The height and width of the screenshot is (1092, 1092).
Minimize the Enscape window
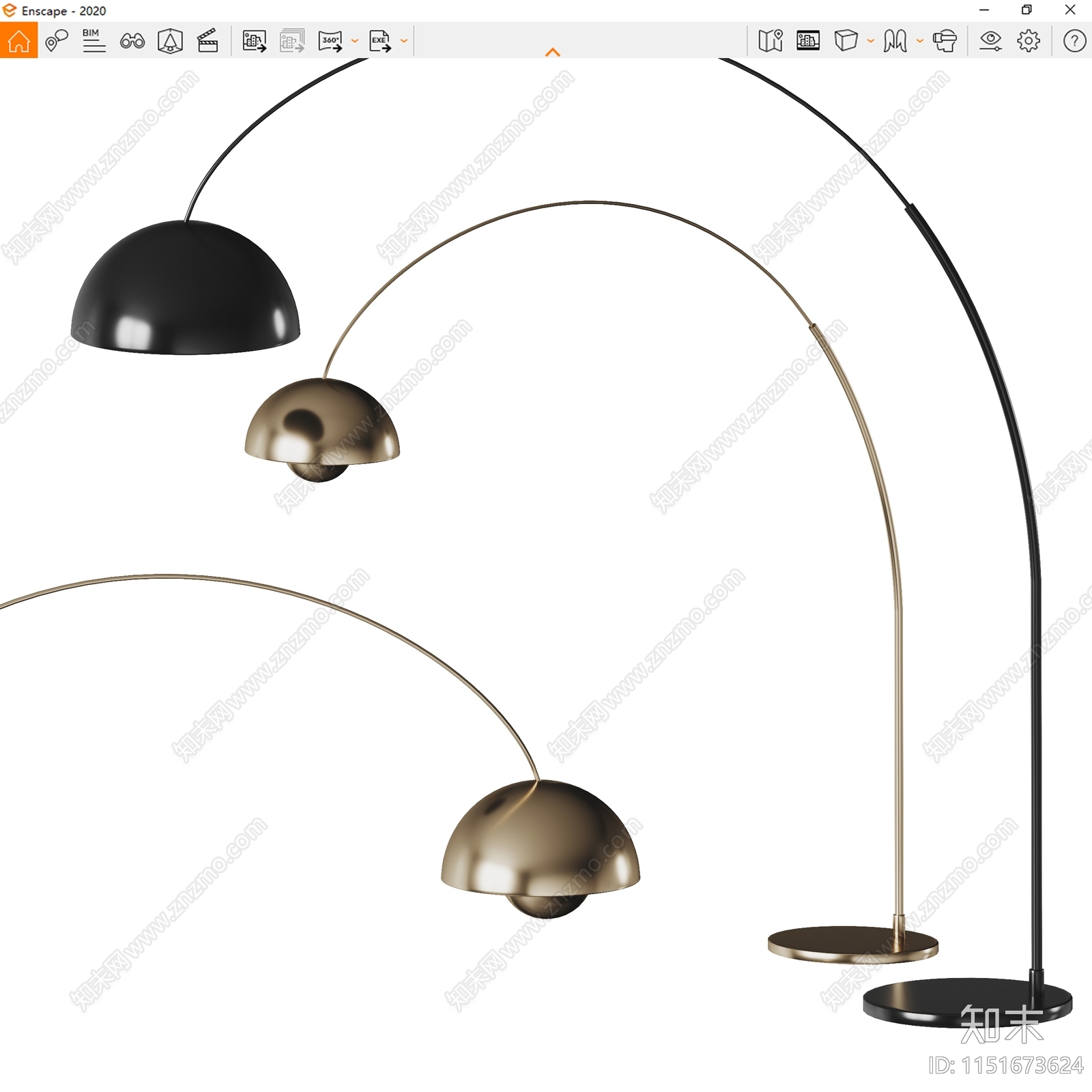tap(984, 10)
